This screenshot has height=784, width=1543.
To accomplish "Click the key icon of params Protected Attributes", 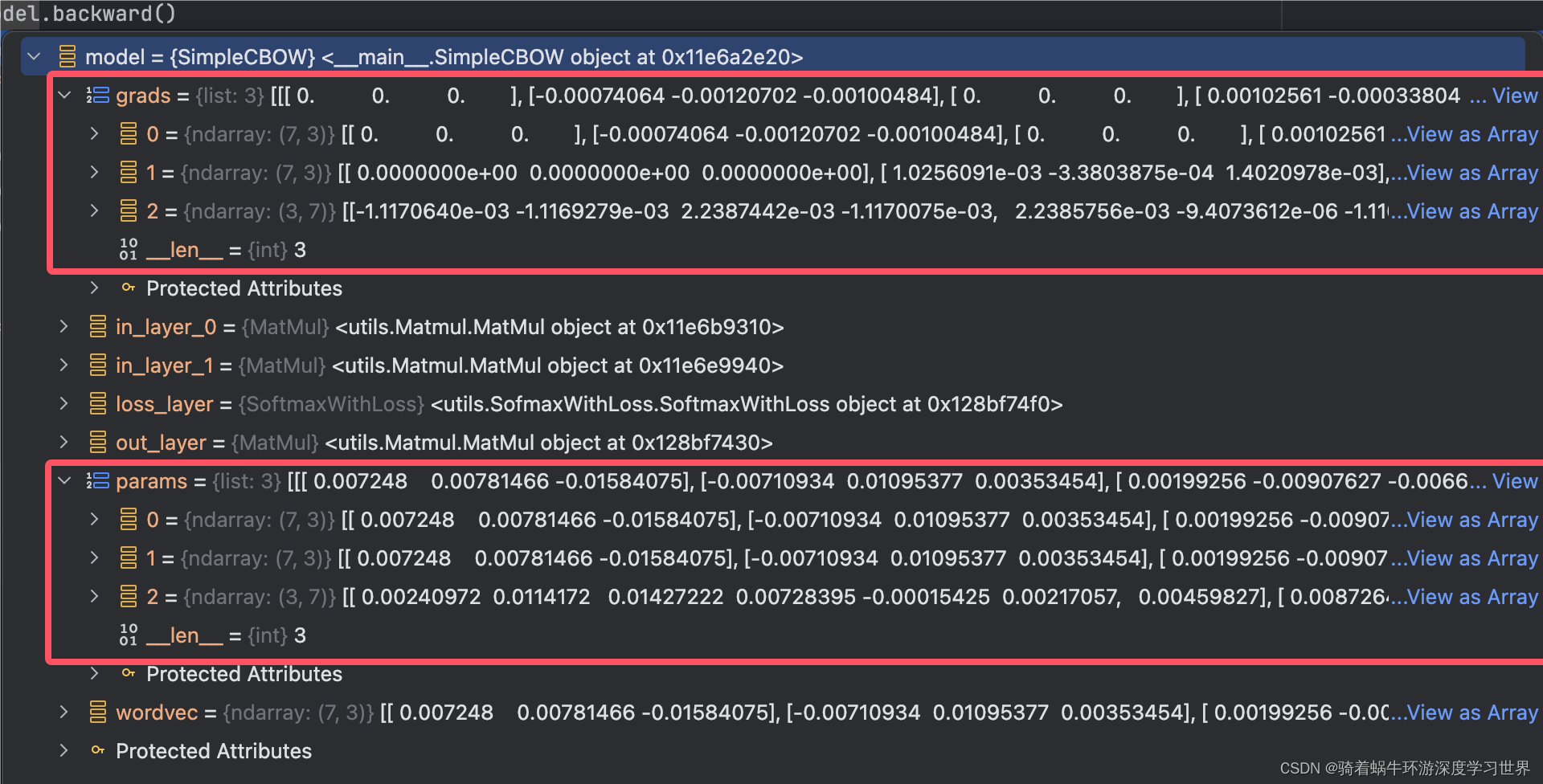I will click(129, 672).
